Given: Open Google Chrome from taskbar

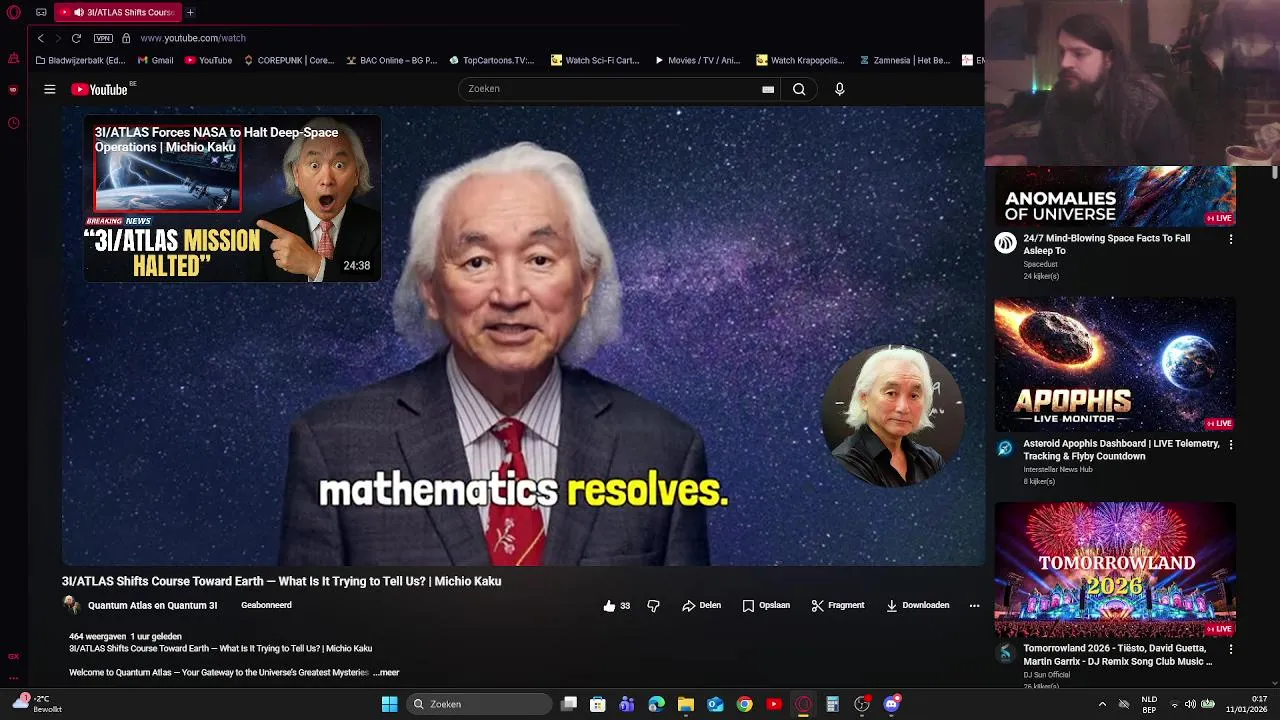Looking at the screenshot, I should pyautogui.click(x=744, y=704).
